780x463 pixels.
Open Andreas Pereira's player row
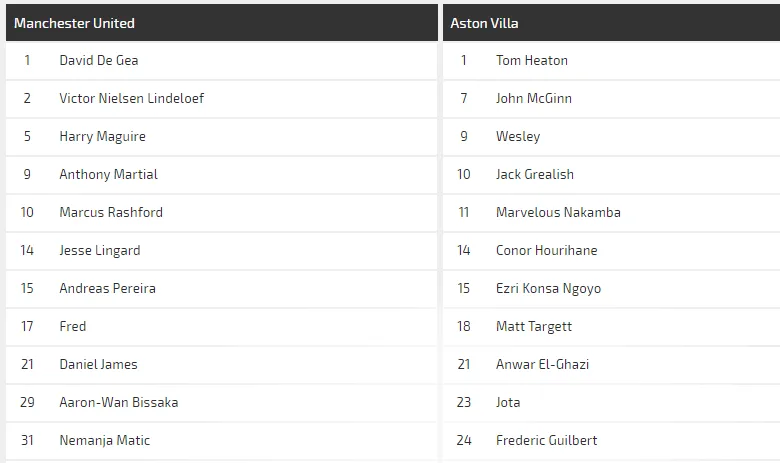point(107,288)
